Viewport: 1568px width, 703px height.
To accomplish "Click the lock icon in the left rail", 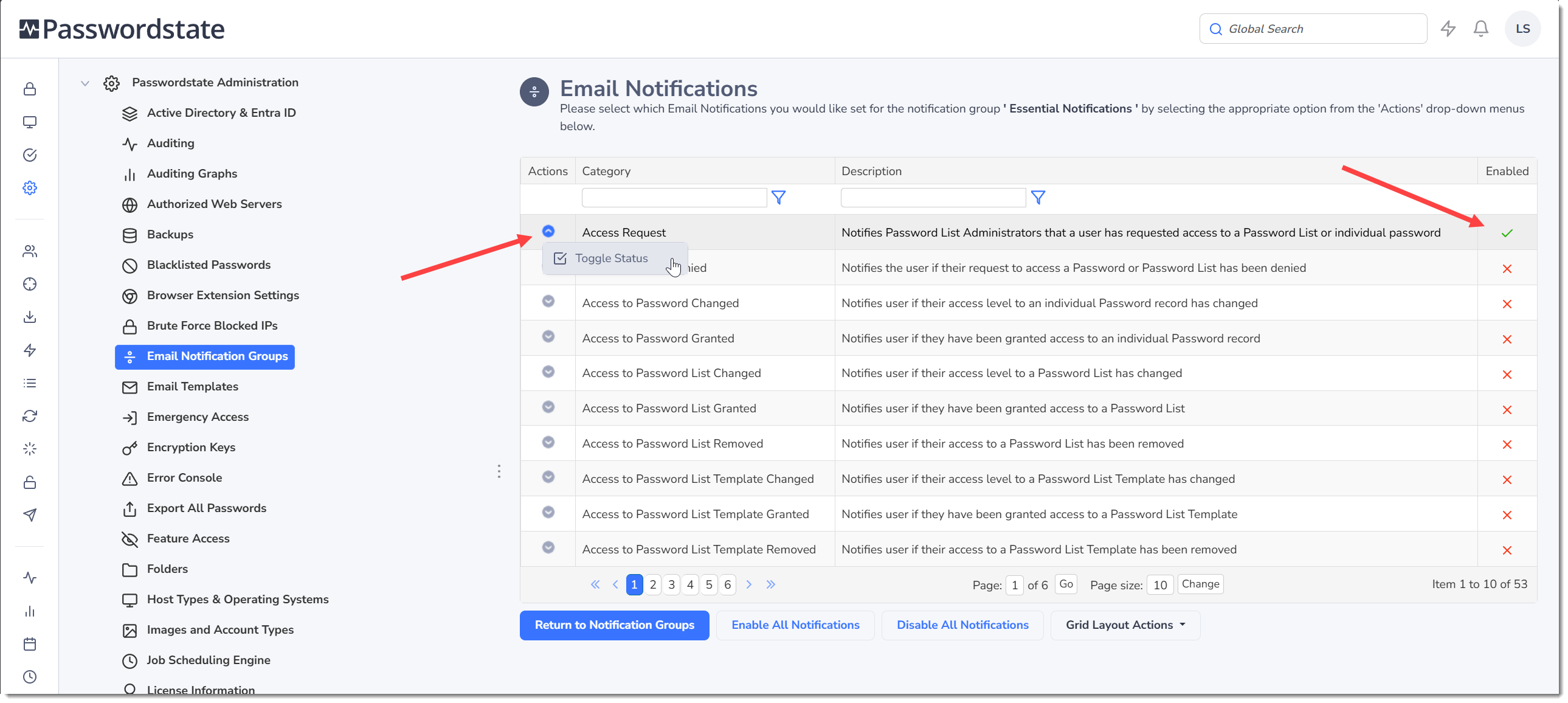I will point(29,89).
